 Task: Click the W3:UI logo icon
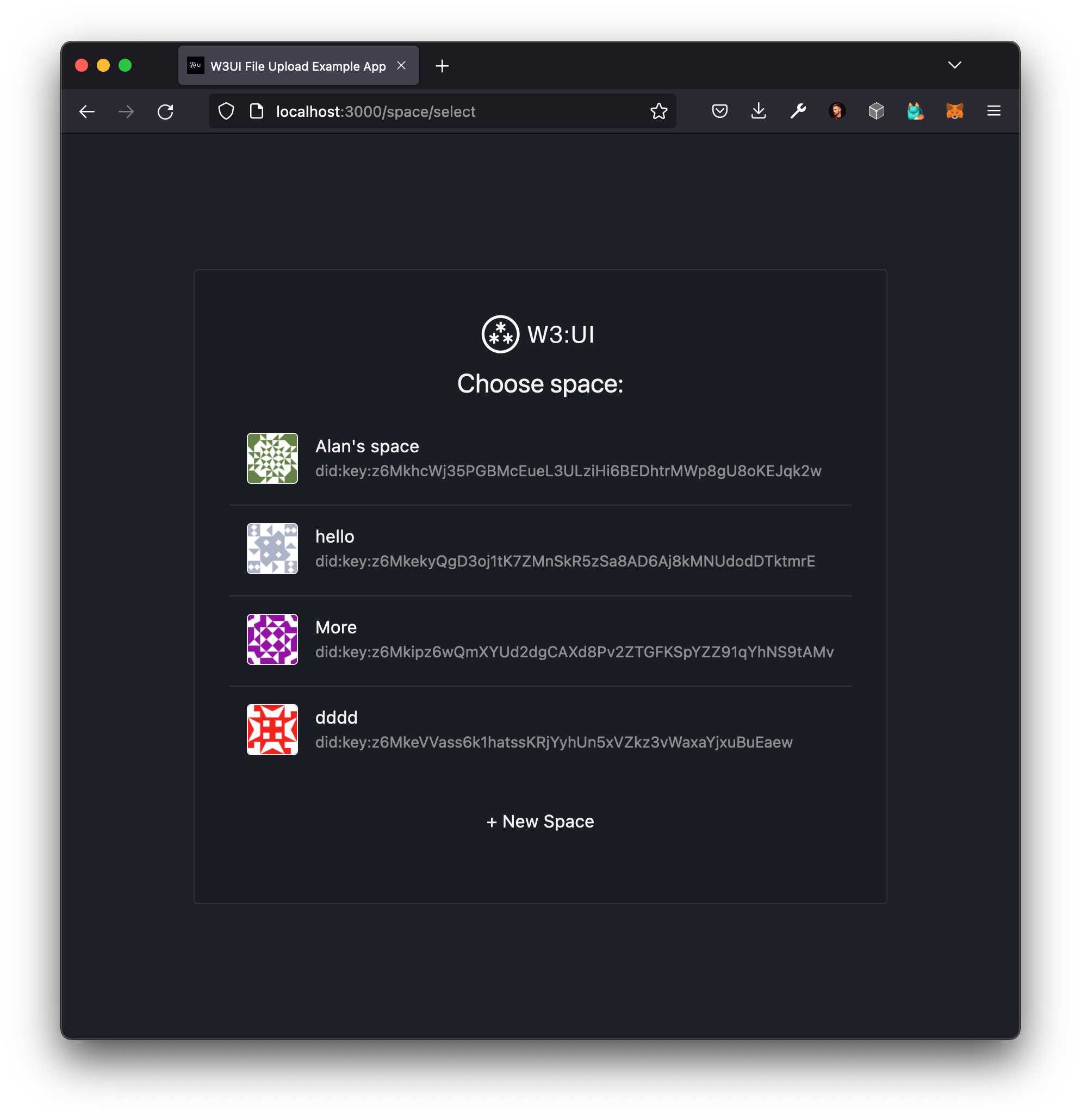500,334
